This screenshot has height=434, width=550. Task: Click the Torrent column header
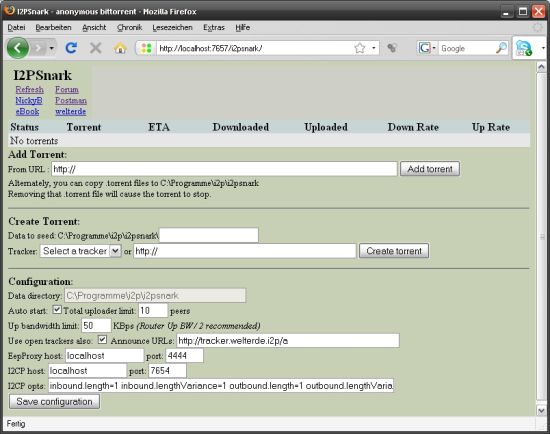84,127
